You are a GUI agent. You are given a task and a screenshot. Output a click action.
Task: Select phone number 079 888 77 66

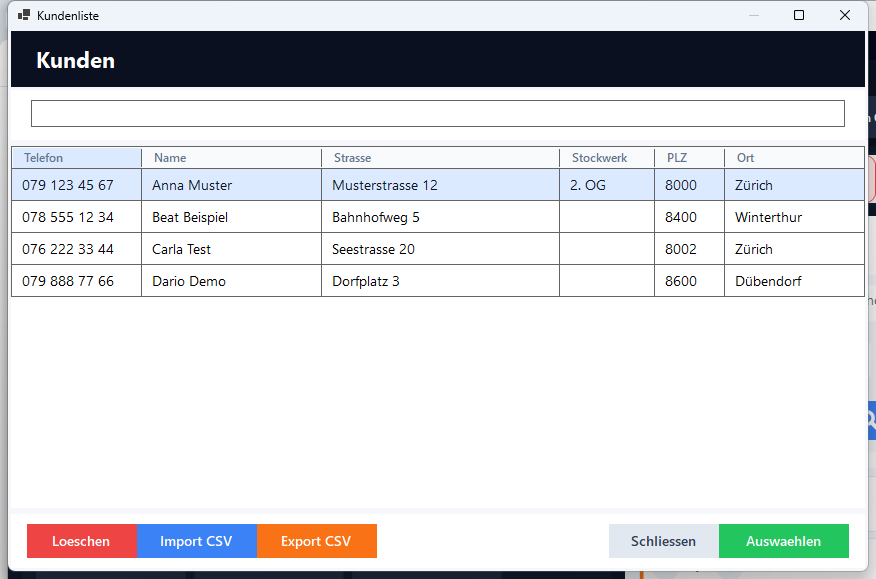click(x=77, y=281)
